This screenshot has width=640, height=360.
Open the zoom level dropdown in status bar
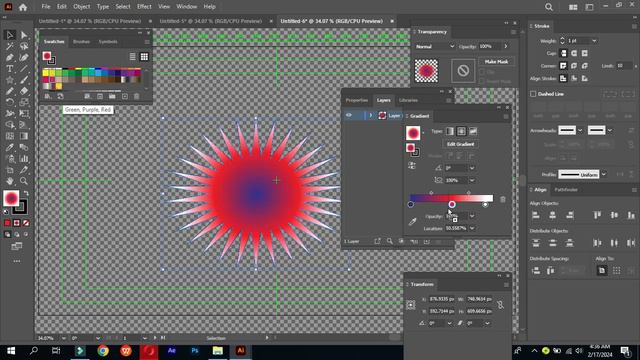coord(64,338)
